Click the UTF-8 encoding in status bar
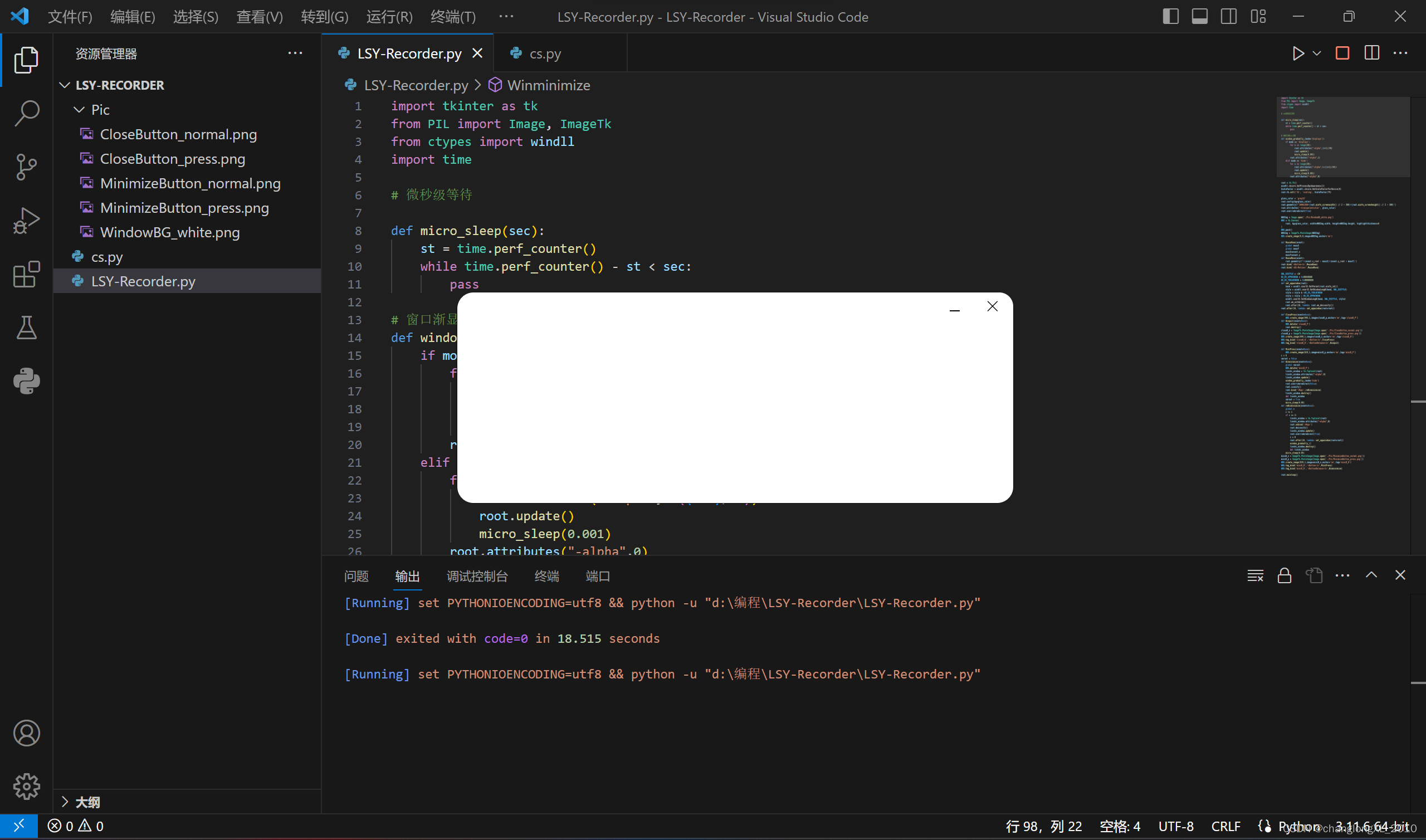Image resolution: width=1426 pixels, height=840 pixels. [1176, 826]
